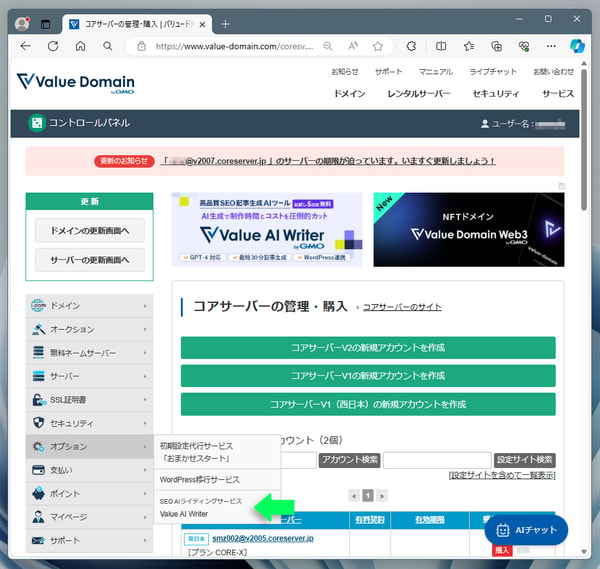Expand the オークション sidebar menu

tap(89, 329)
